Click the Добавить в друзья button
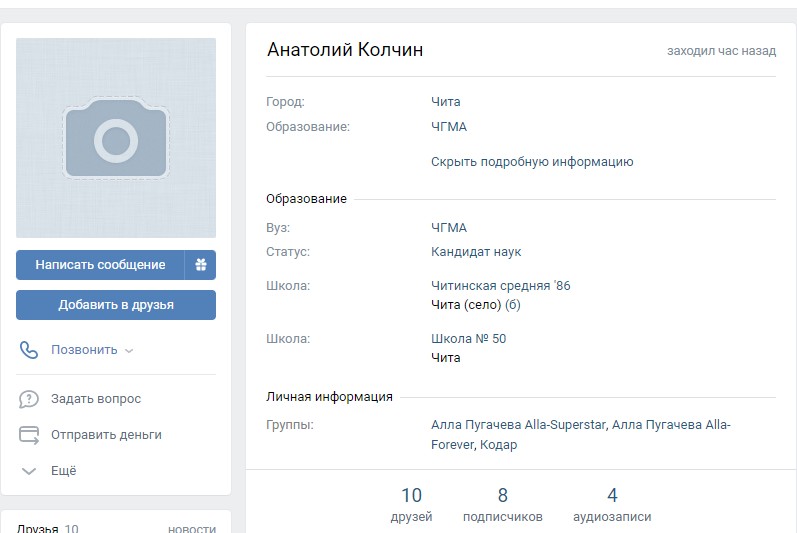The width and height of the screenshot is (797, 533). [116, 305]
